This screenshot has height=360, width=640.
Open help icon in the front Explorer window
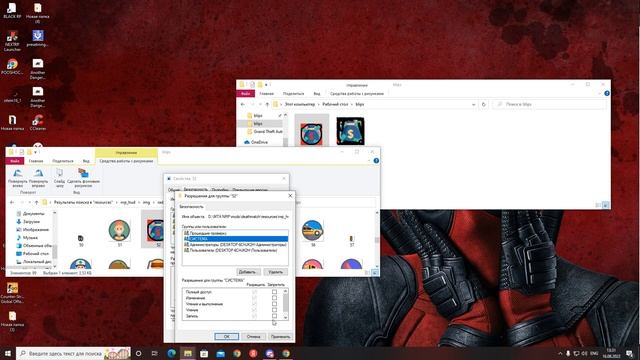(x=376, y=161)
